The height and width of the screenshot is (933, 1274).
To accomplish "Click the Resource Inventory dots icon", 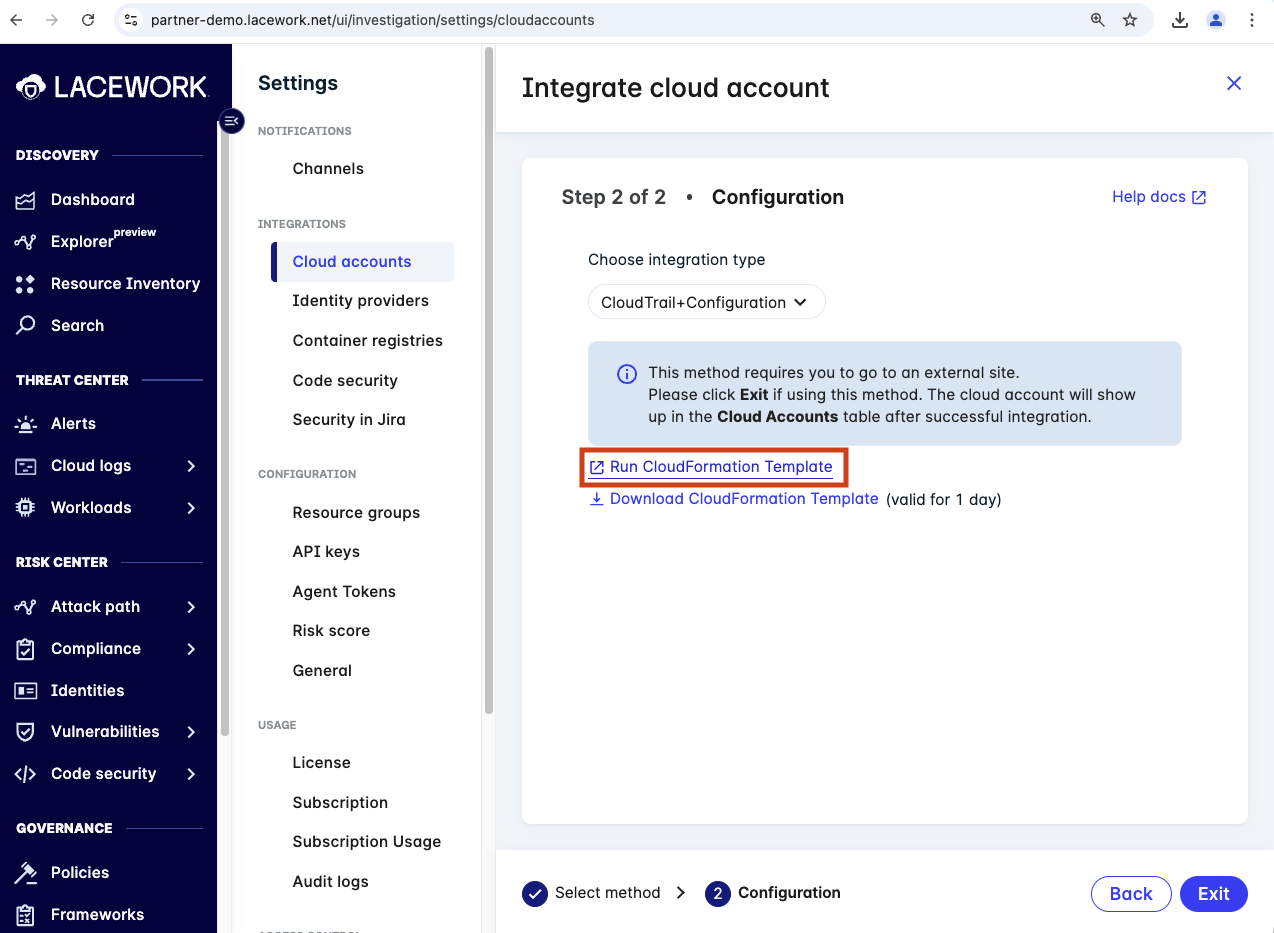I will click(26, 284).
